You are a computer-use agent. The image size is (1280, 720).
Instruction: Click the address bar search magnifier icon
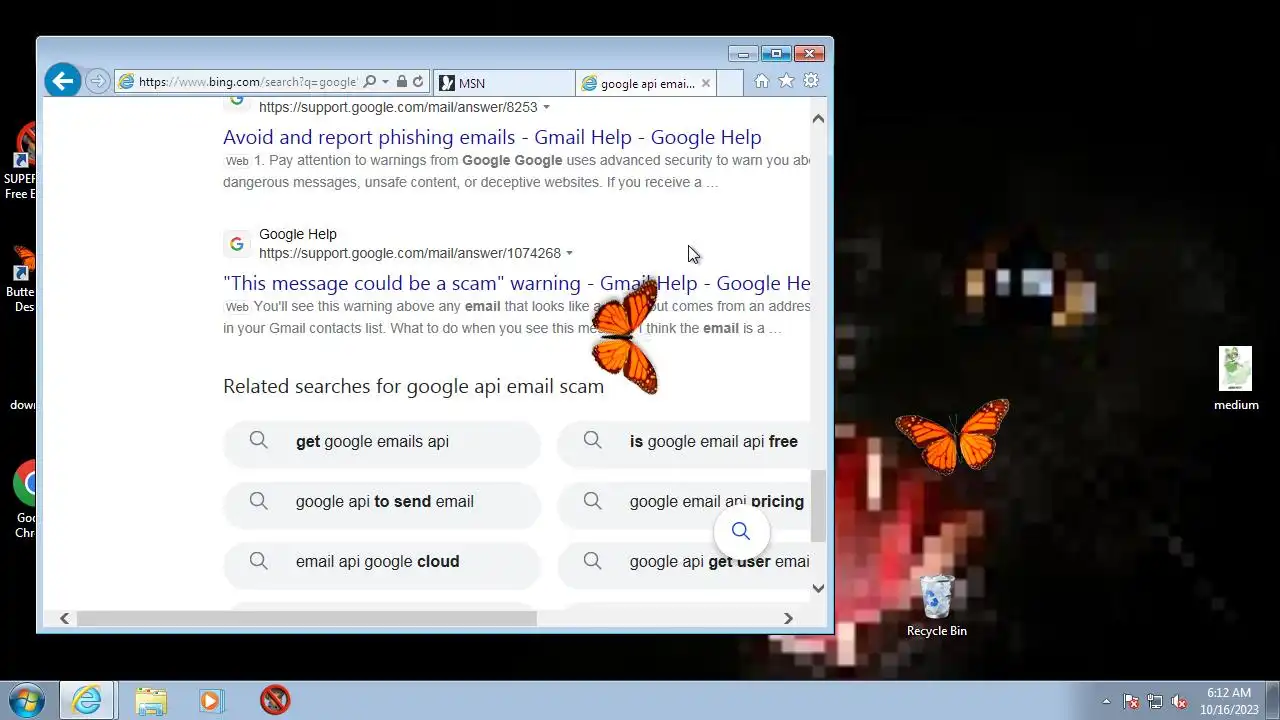(x=370, y=82)
